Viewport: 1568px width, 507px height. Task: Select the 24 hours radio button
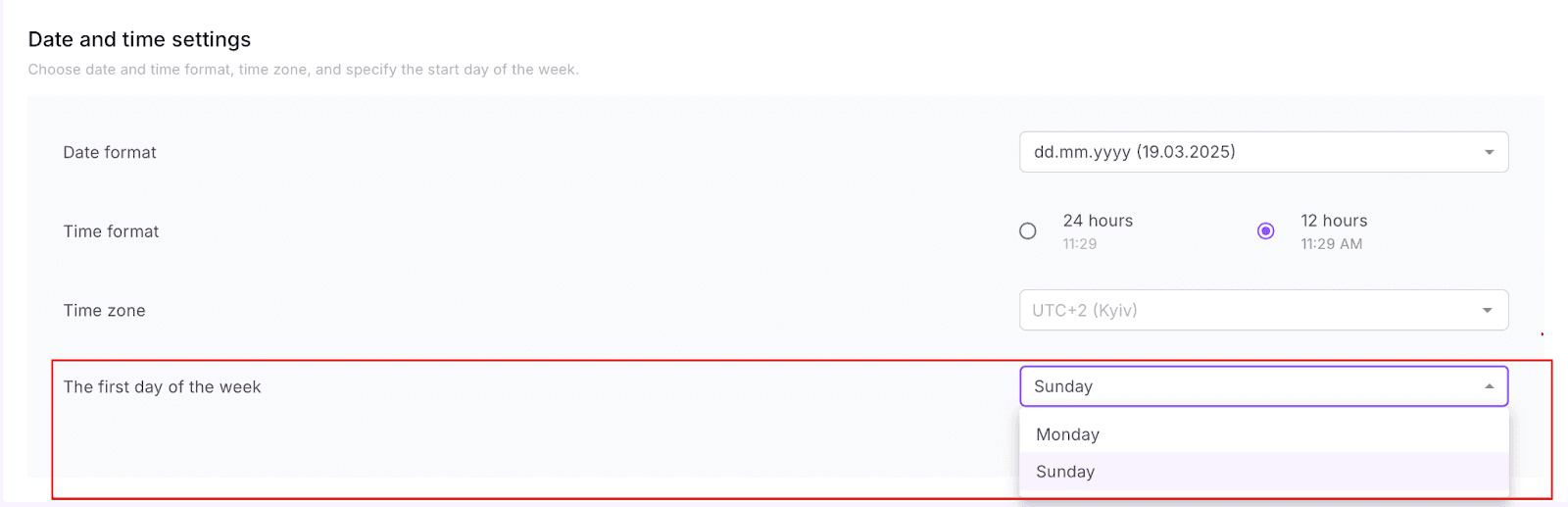click(1027, 231)
